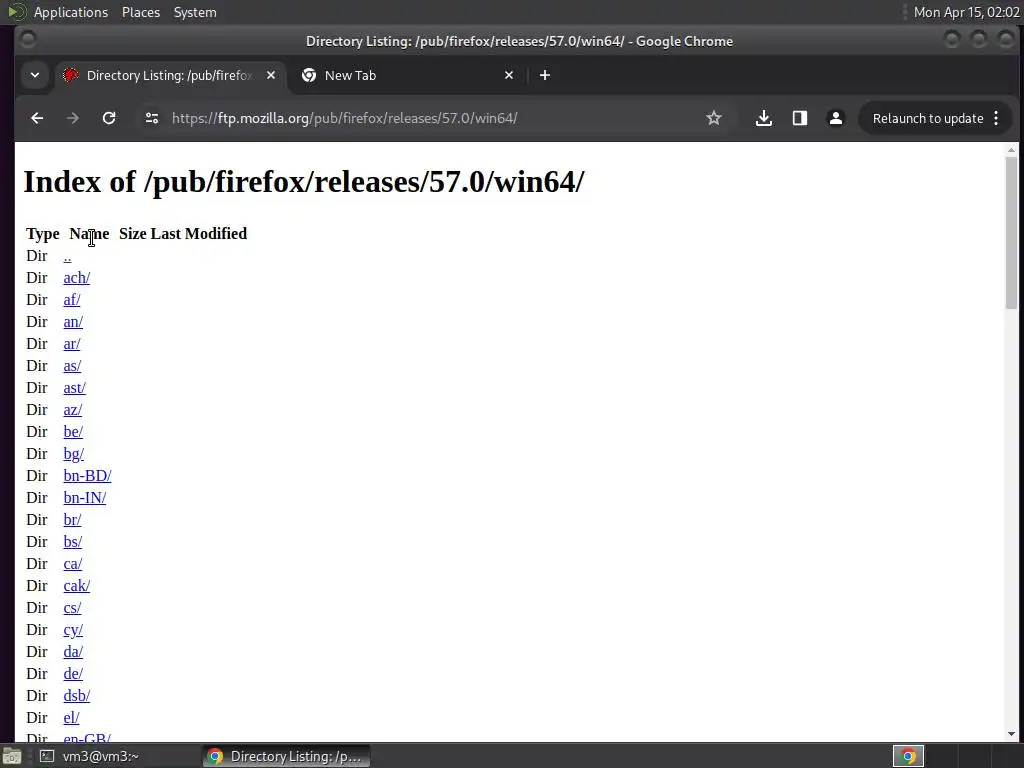Open the ar/ directory link
The image size is (1024, 768).
pos(72,344)
